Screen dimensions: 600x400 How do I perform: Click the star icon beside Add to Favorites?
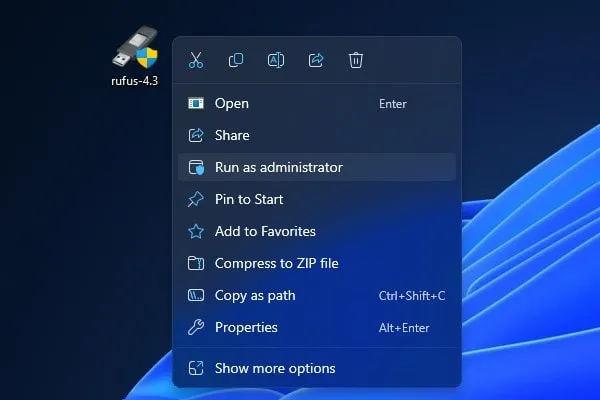[196, 231]
